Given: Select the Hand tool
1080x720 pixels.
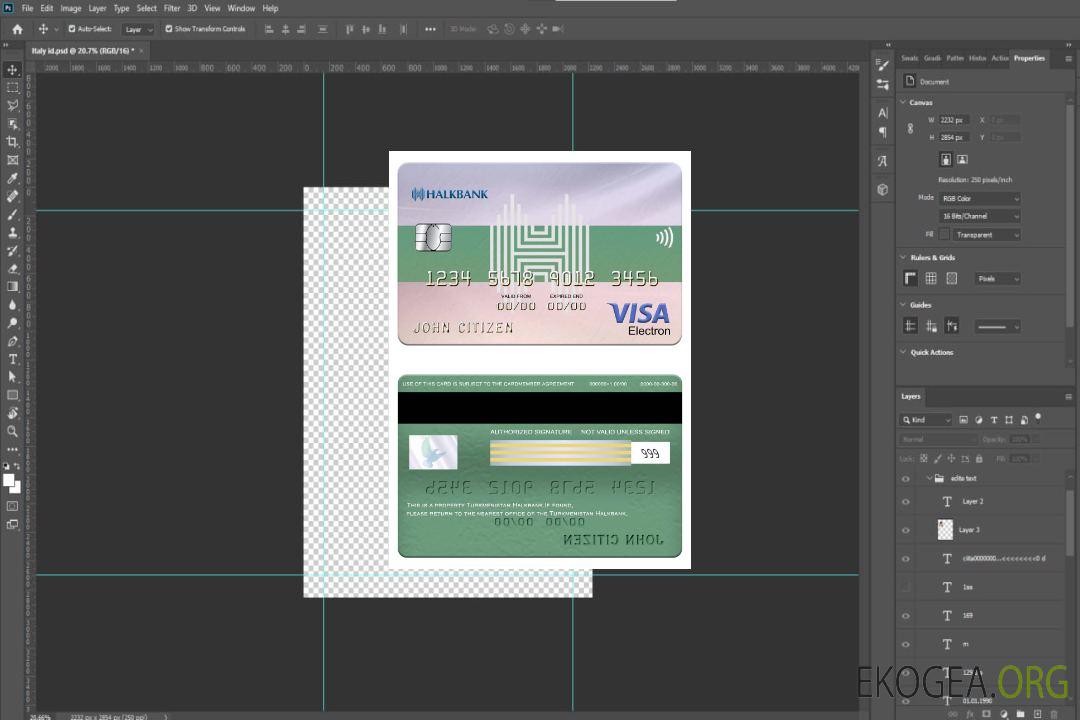Looking at the screenshot, I should tap(12, 413).
